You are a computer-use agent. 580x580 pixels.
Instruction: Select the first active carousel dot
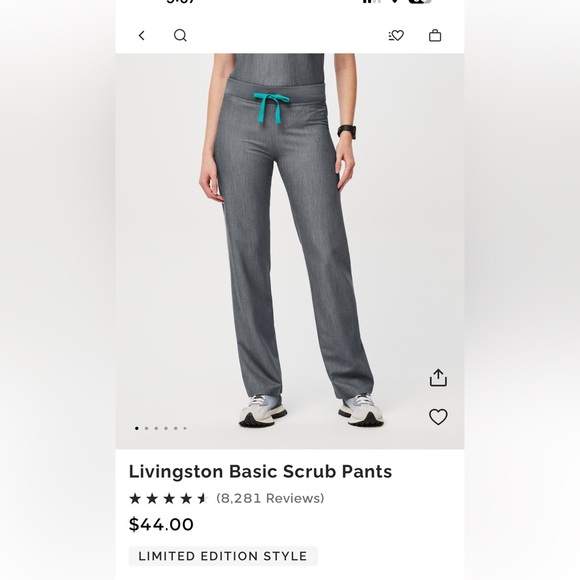(137, 428)
